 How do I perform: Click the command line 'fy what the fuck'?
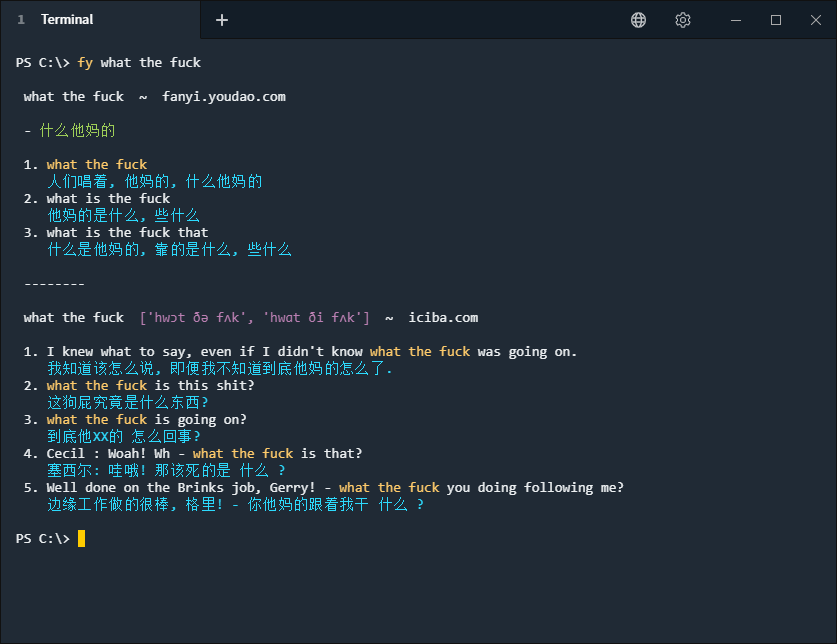tap(139, 62)
